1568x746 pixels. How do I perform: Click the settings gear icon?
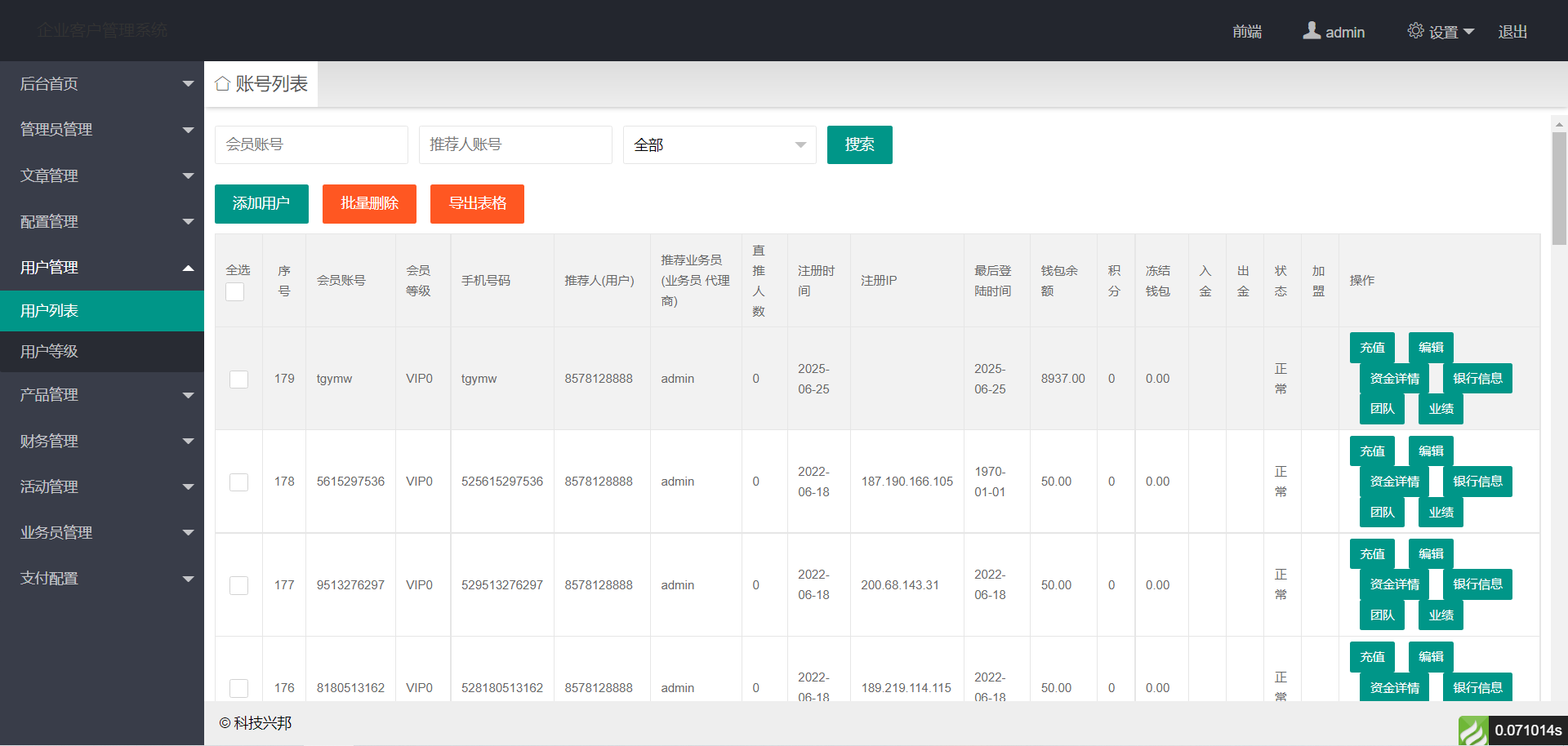pos(1415,31)
